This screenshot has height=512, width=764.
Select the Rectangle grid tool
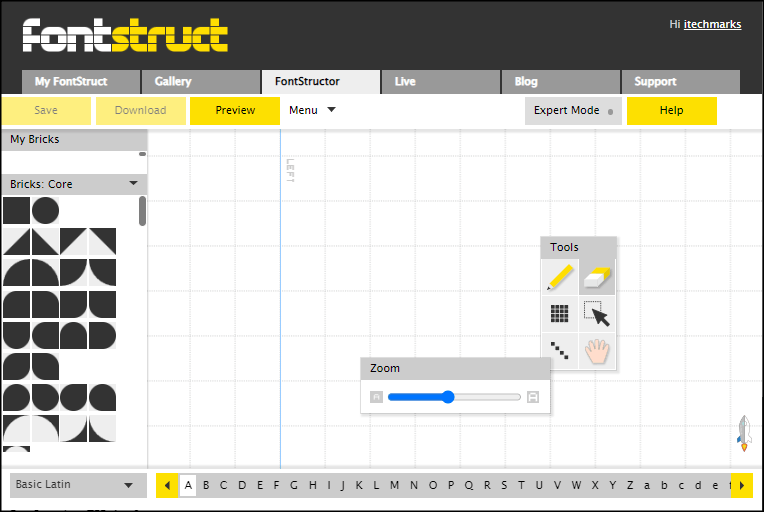pos(559,314)
